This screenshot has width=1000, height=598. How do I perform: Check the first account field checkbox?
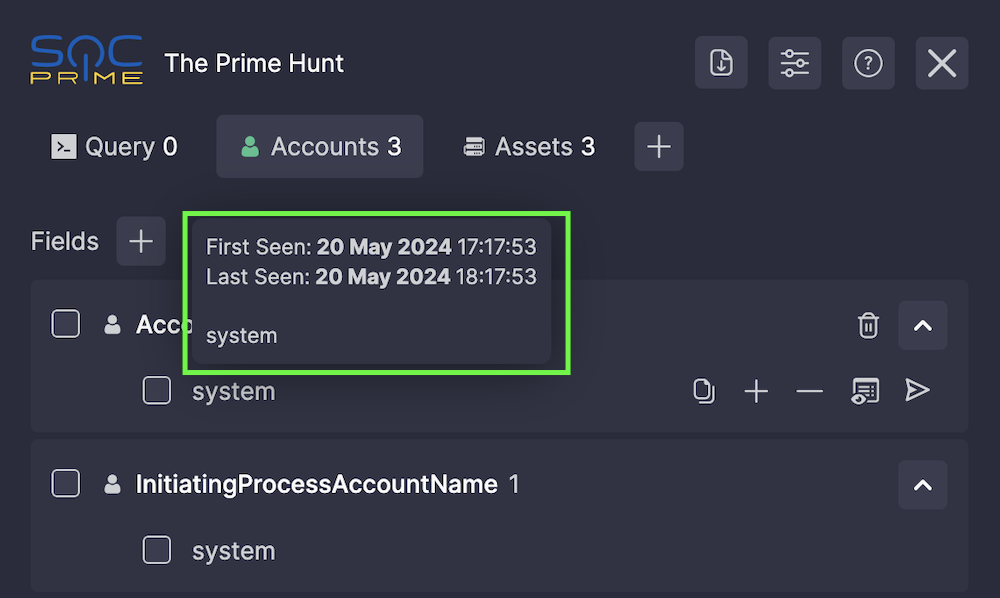66,324
